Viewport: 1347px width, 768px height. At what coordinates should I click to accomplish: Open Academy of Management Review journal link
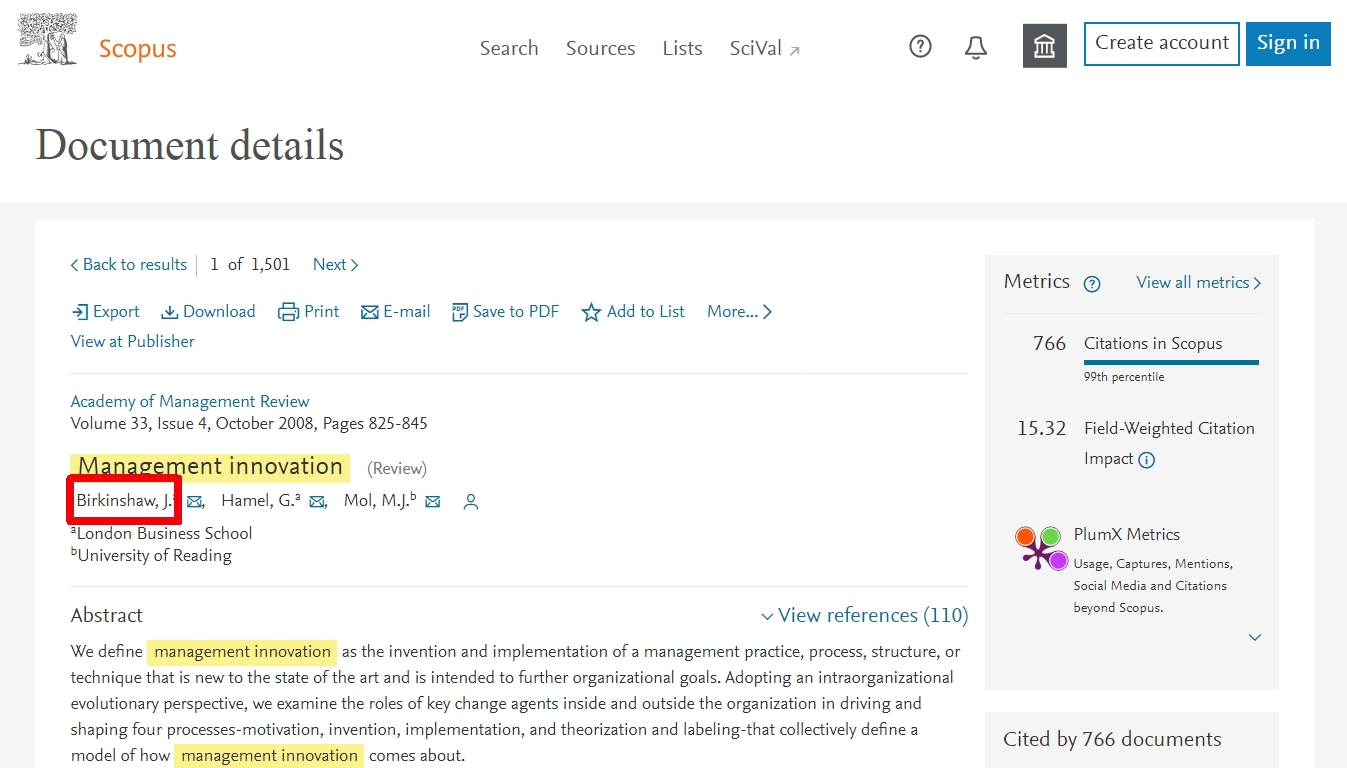tap(190, 401)
